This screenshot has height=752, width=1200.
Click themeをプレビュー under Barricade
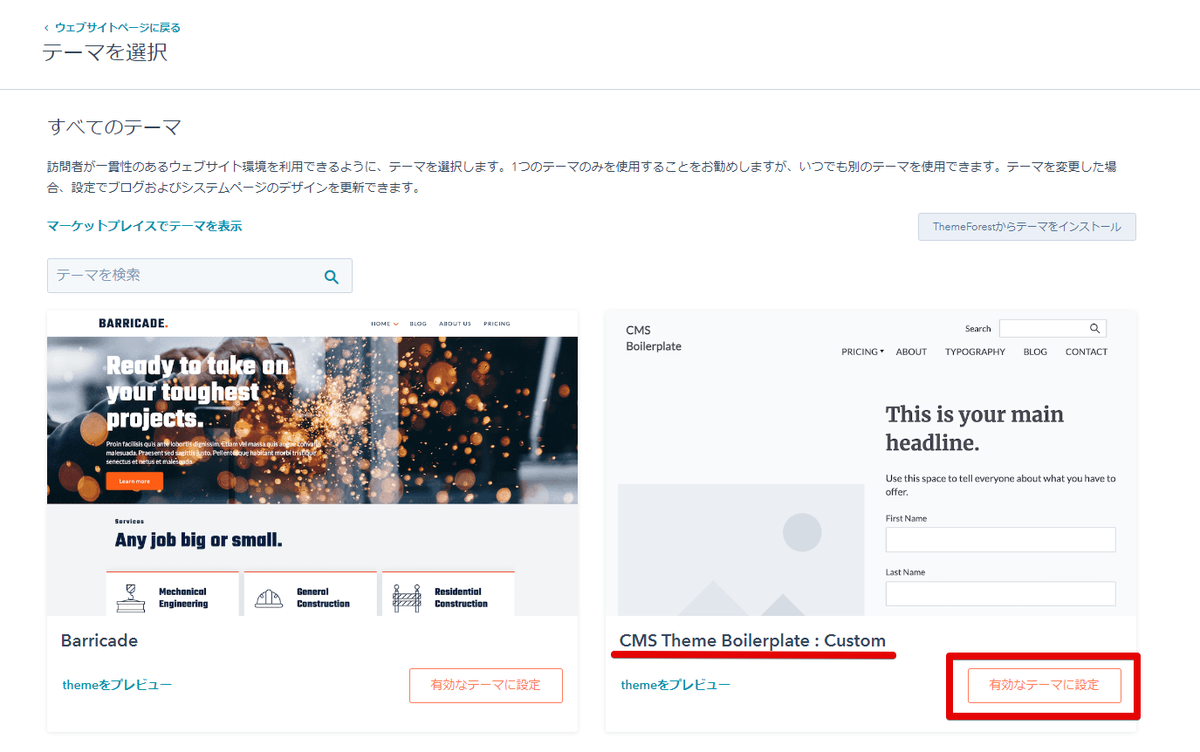pyautogui.click(x=117, y=685)
